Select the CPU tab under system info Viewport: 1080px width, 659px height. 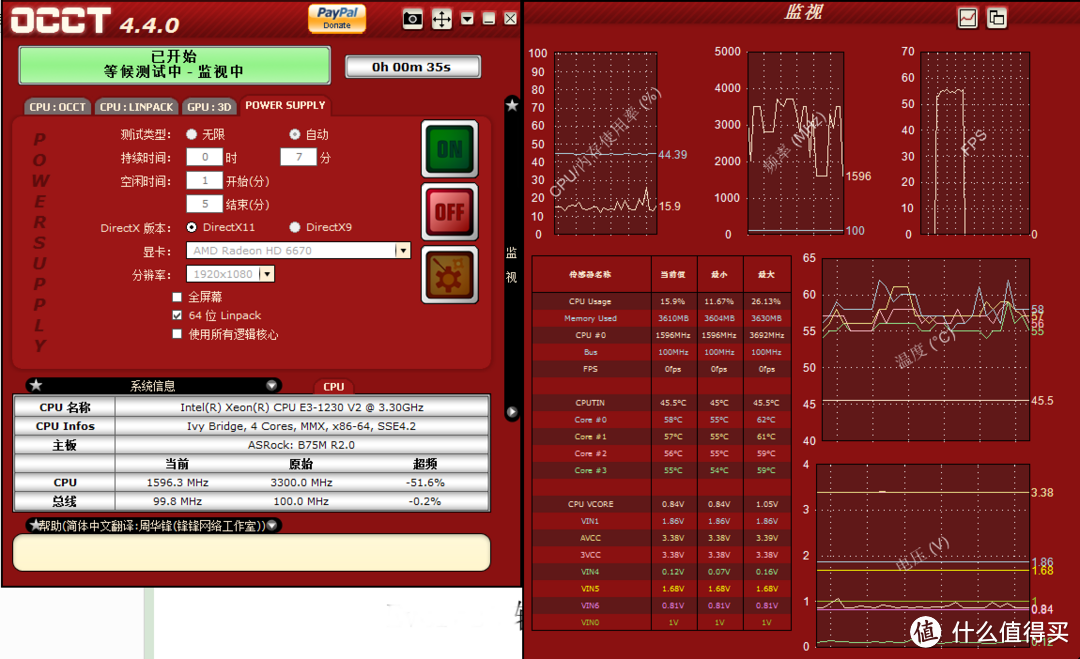(x=334, y=386)
